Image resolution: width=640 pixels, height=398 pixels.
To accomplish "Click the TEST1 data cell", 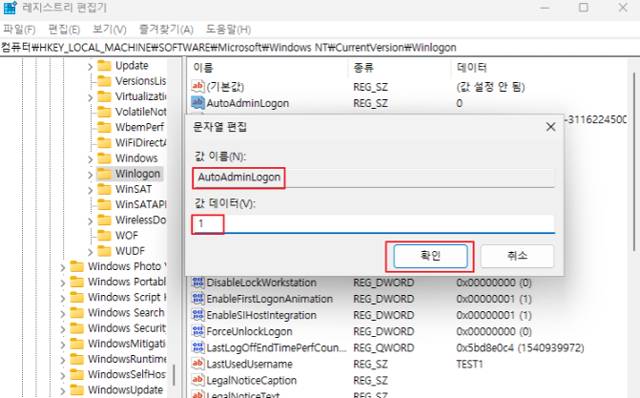I will coord(469,364).
